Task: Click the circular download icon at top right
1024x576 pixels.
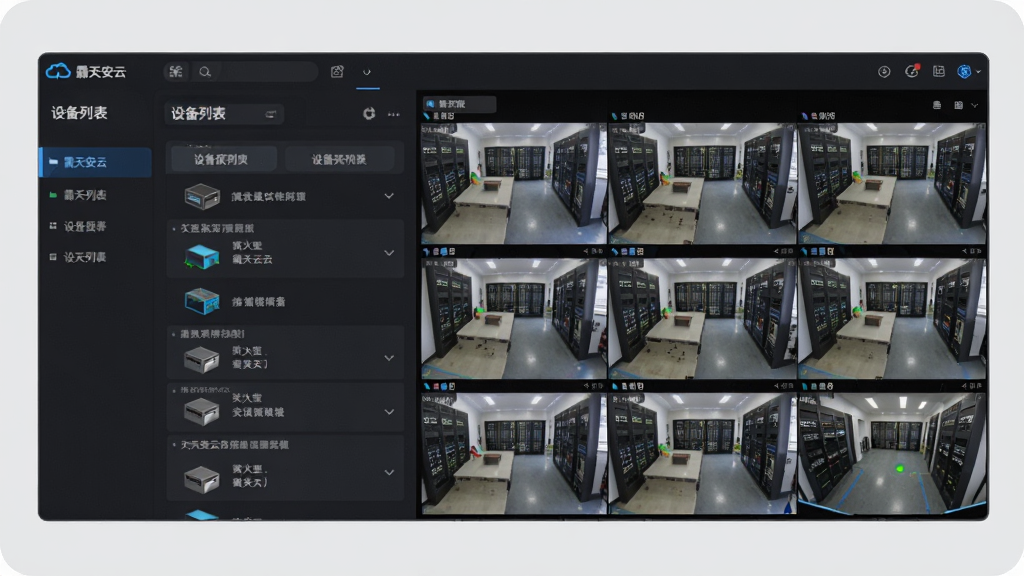Action: tap(884, 72)
